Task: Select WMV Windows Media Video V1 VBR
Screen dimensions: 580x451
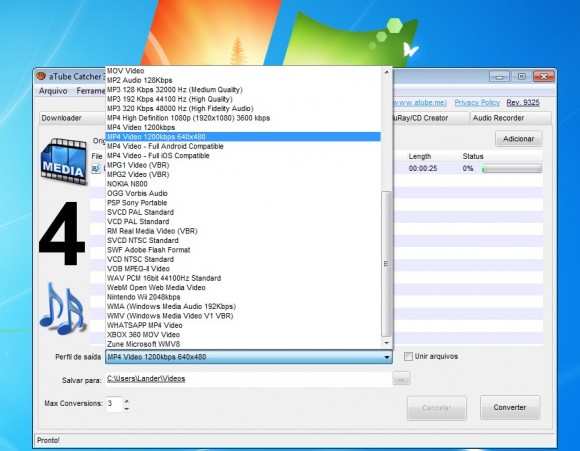Action: pos(243,316)
